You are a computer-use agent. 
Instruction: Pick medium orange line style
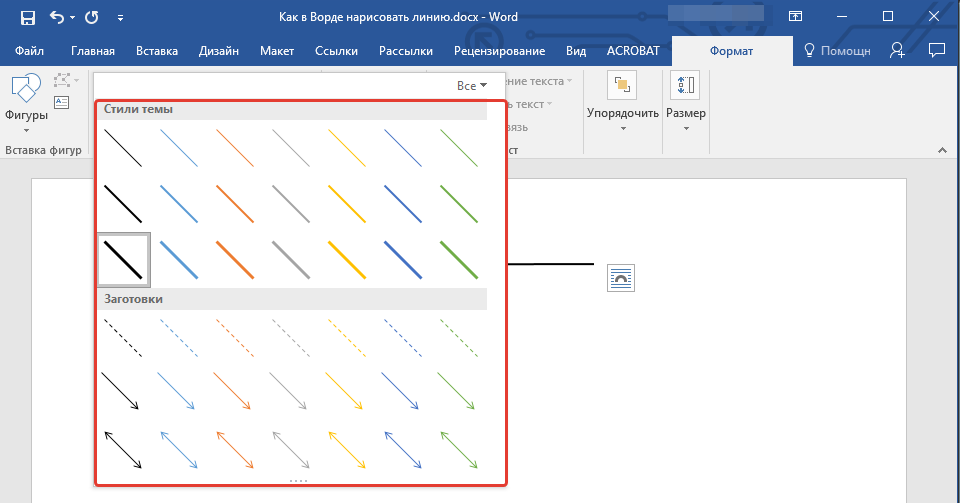tap(235, 204)
